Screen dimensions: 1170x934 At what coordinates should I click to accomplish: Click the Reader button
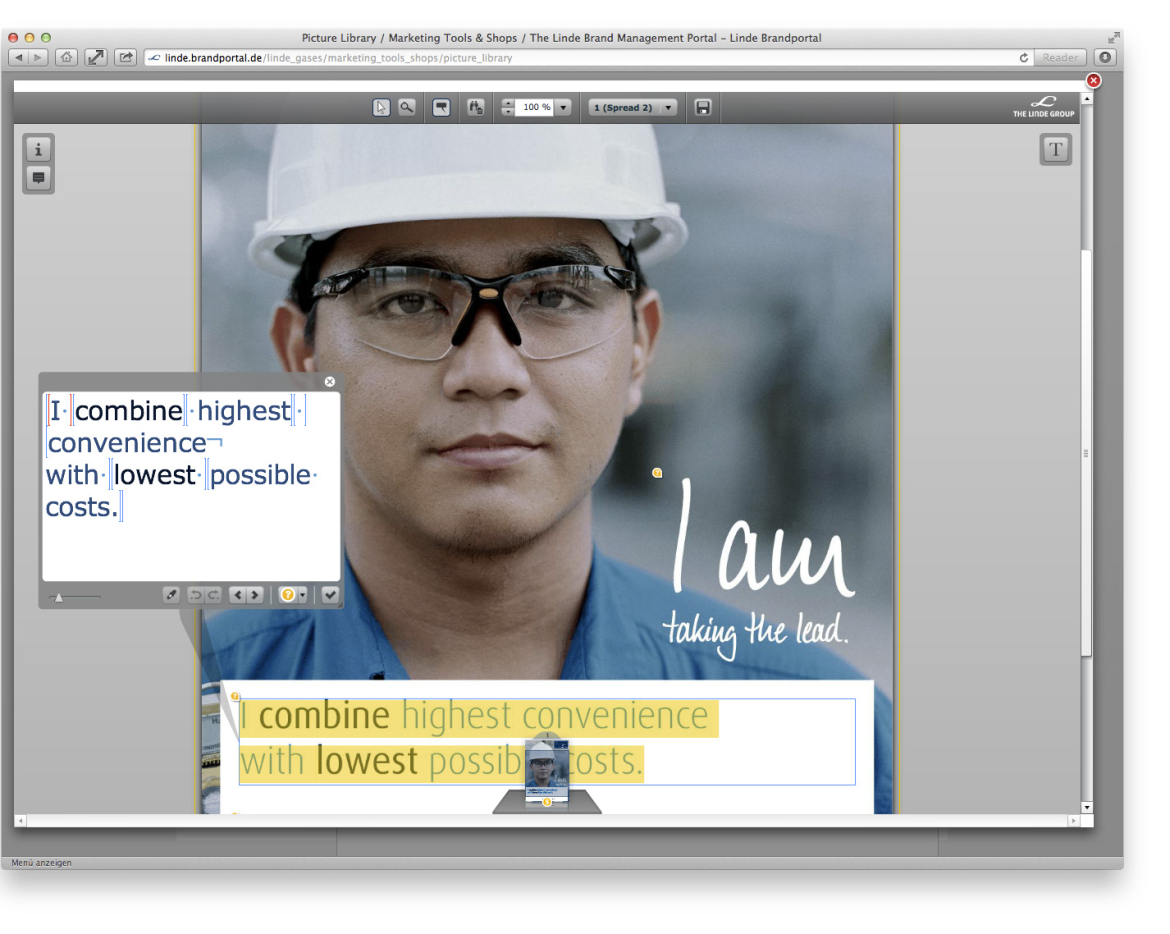tap(1060, 57)
